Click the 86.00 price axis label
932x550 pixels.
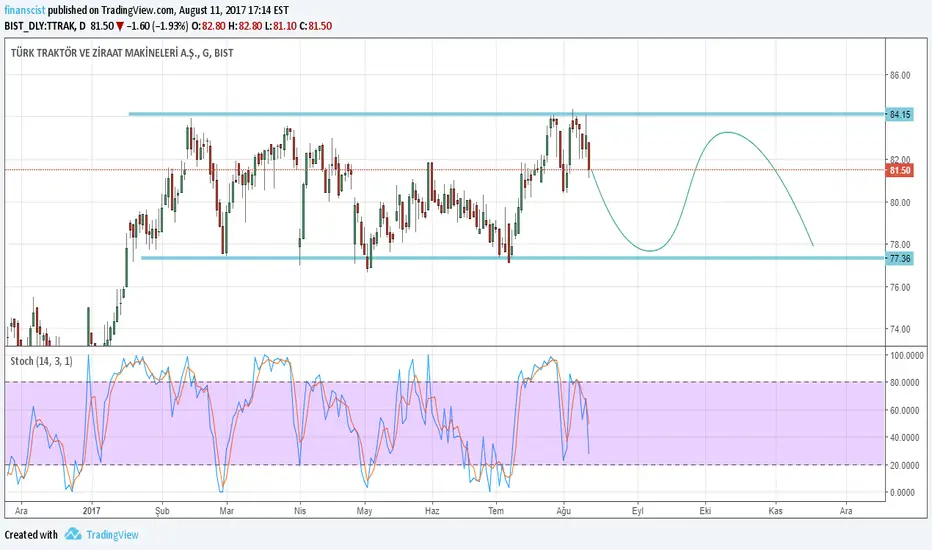point(900,75)
